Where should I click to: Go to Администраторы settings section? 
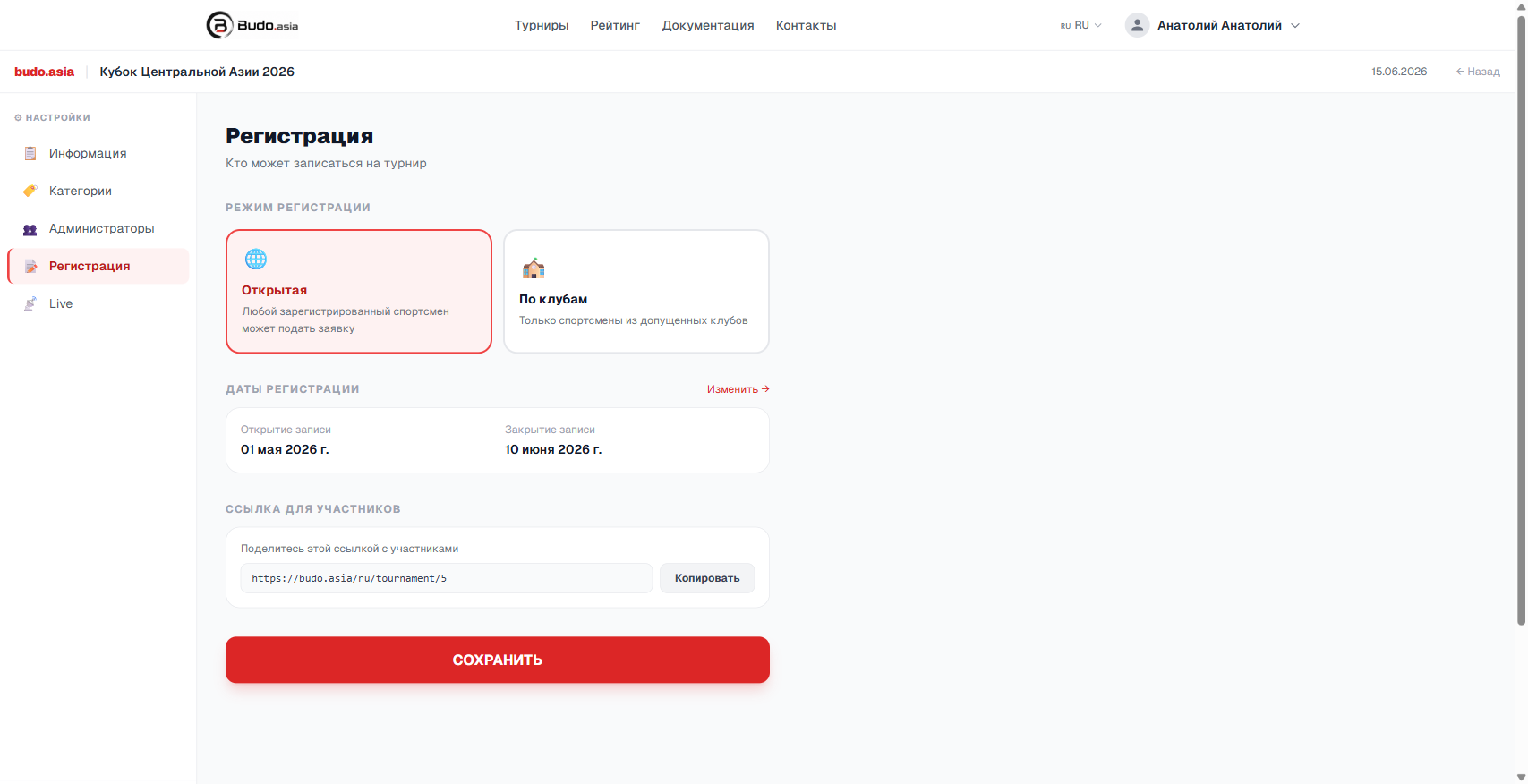coord(98,228)
